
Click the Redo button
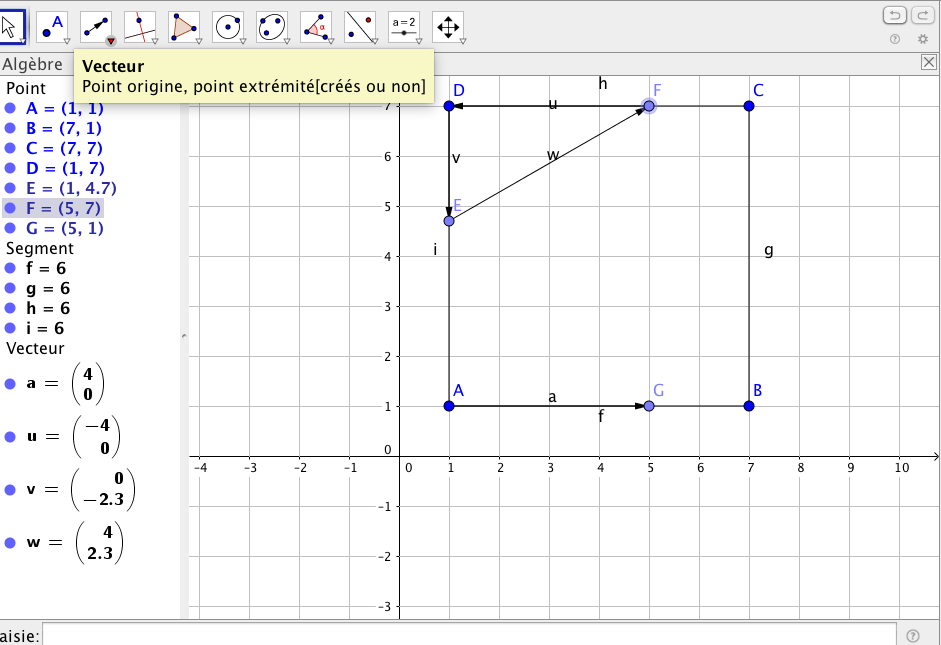tap(921, 15)
